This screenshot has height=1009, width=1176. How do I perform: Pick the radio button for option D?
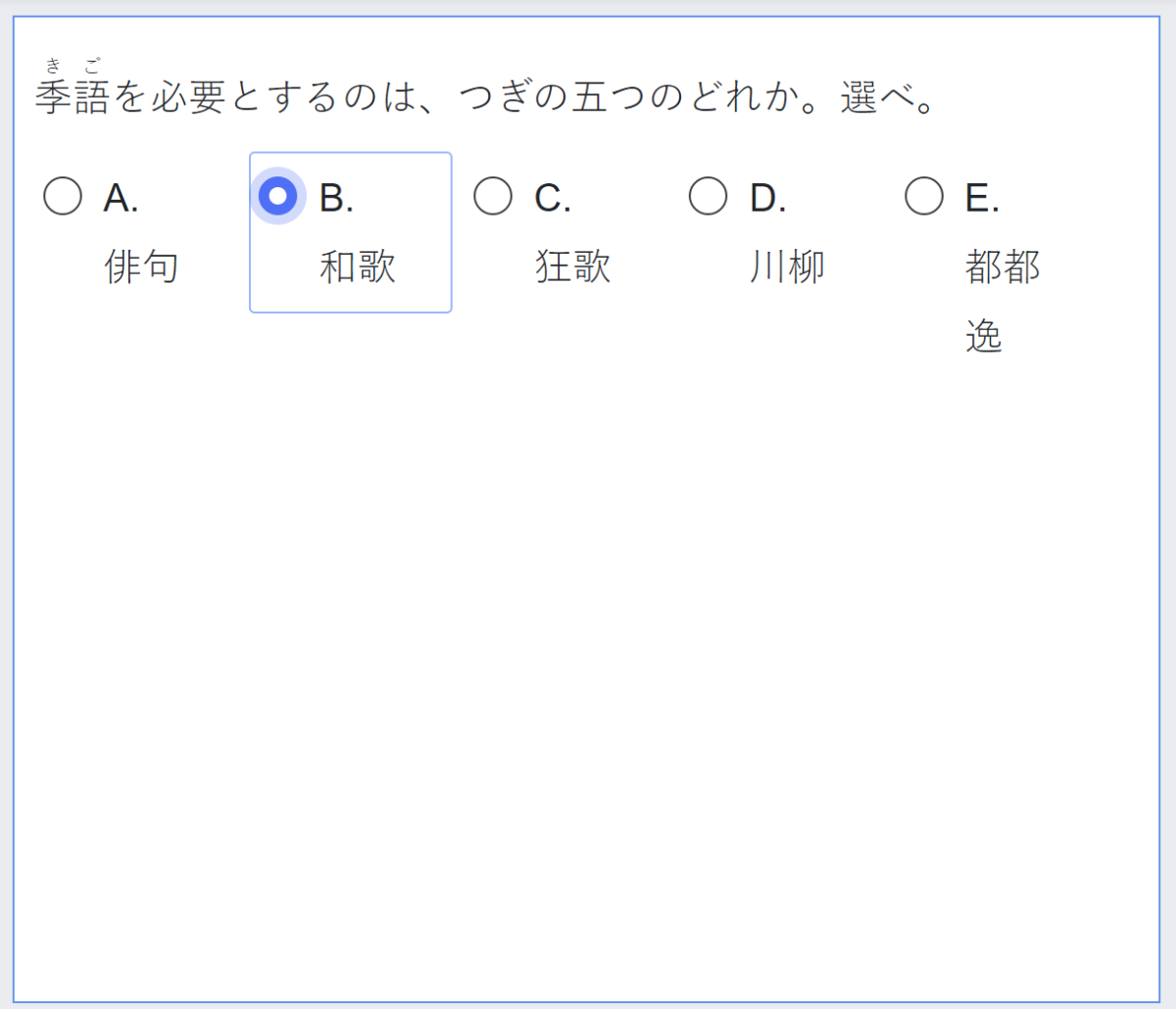click(709, 196)
